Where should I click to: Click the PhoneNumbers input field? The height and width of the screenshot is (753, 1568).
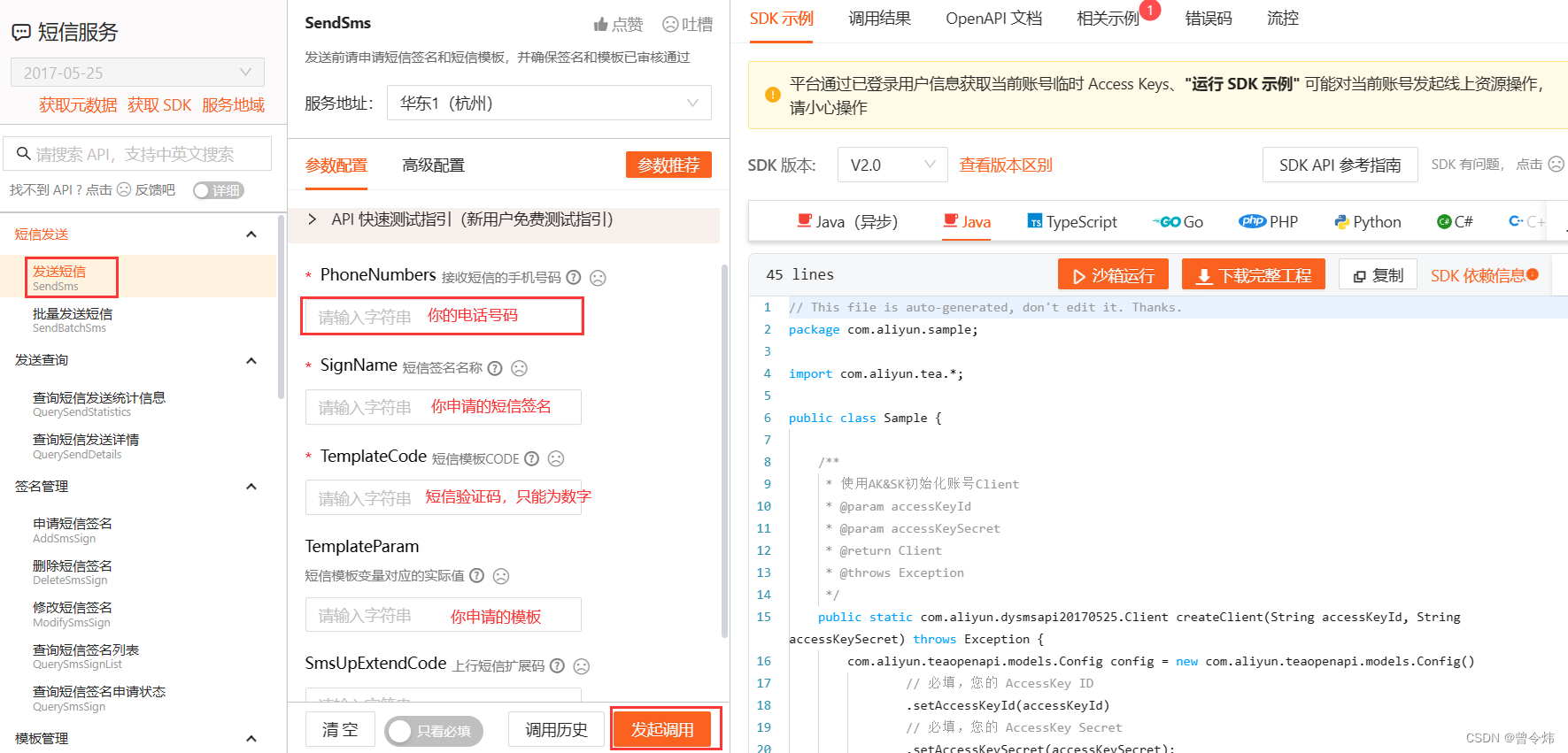click(x=443, y=316)
